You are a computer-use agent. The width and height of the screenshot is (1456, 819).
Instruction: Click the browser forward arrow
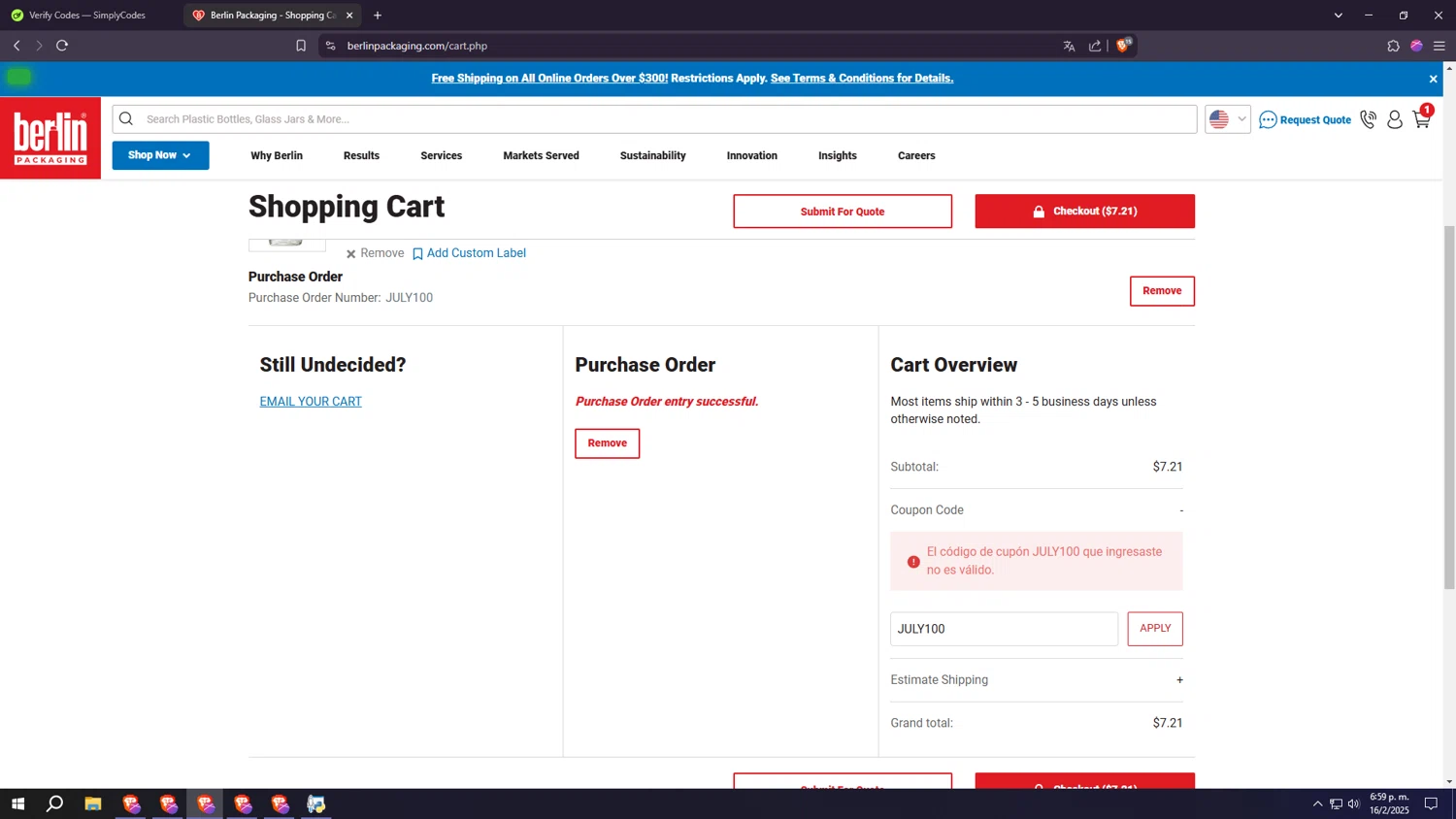(40, 46)
